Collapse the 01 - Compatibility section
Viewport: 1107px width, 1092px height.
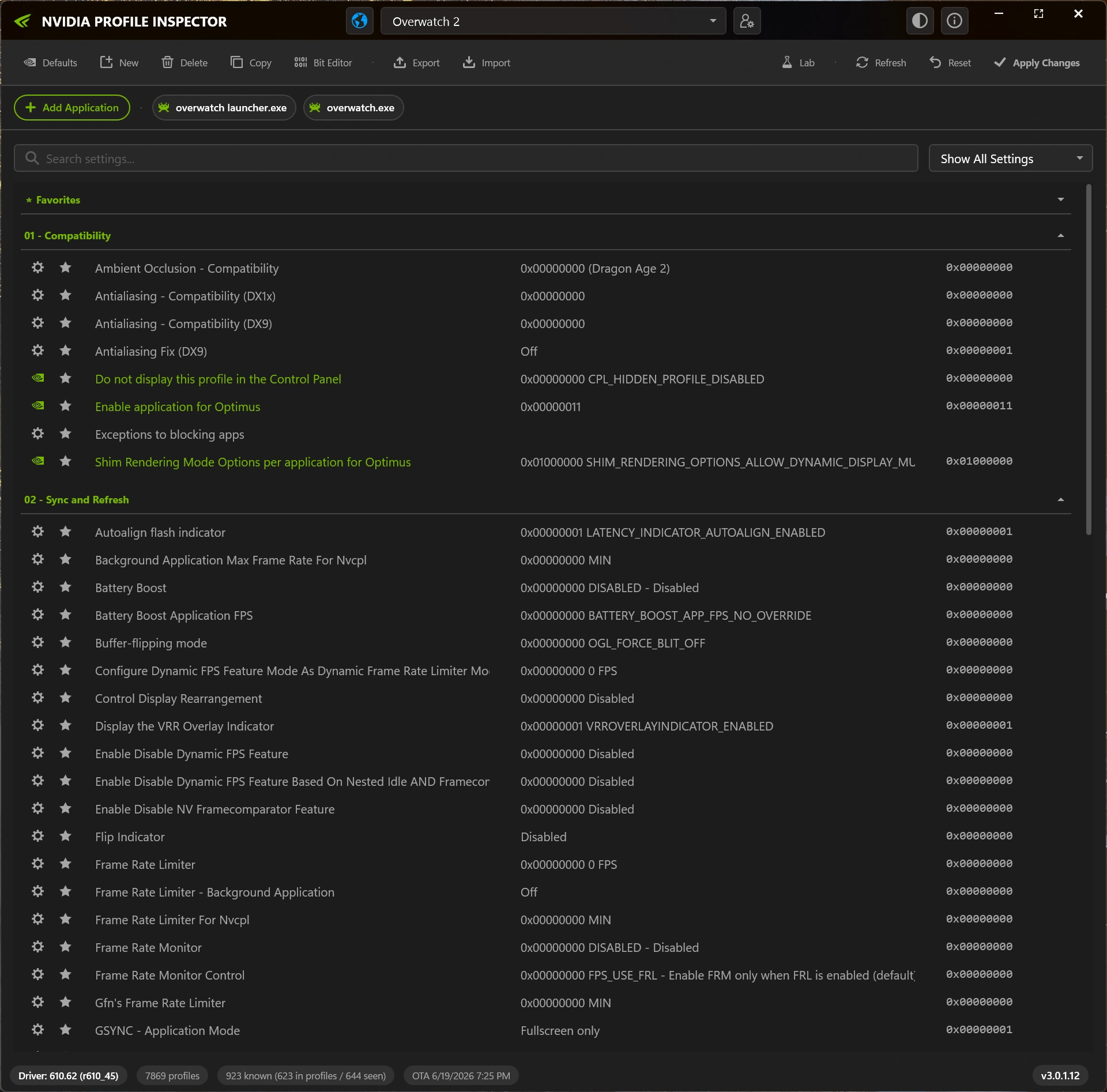[1060, 235]
